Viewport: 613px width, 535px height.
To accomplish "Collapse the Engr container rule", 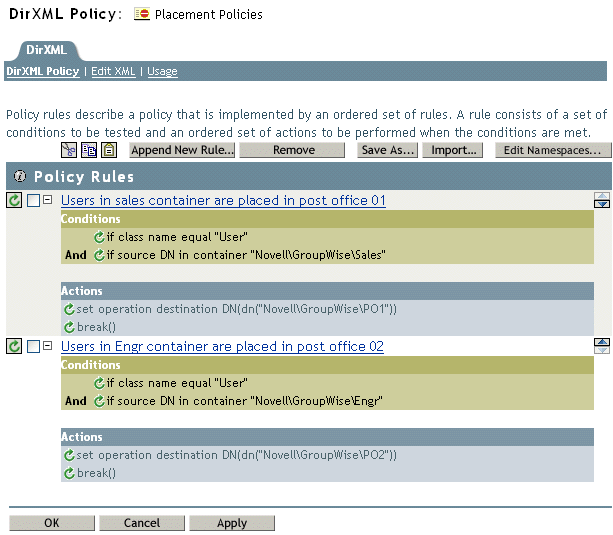I will [47, 347].
